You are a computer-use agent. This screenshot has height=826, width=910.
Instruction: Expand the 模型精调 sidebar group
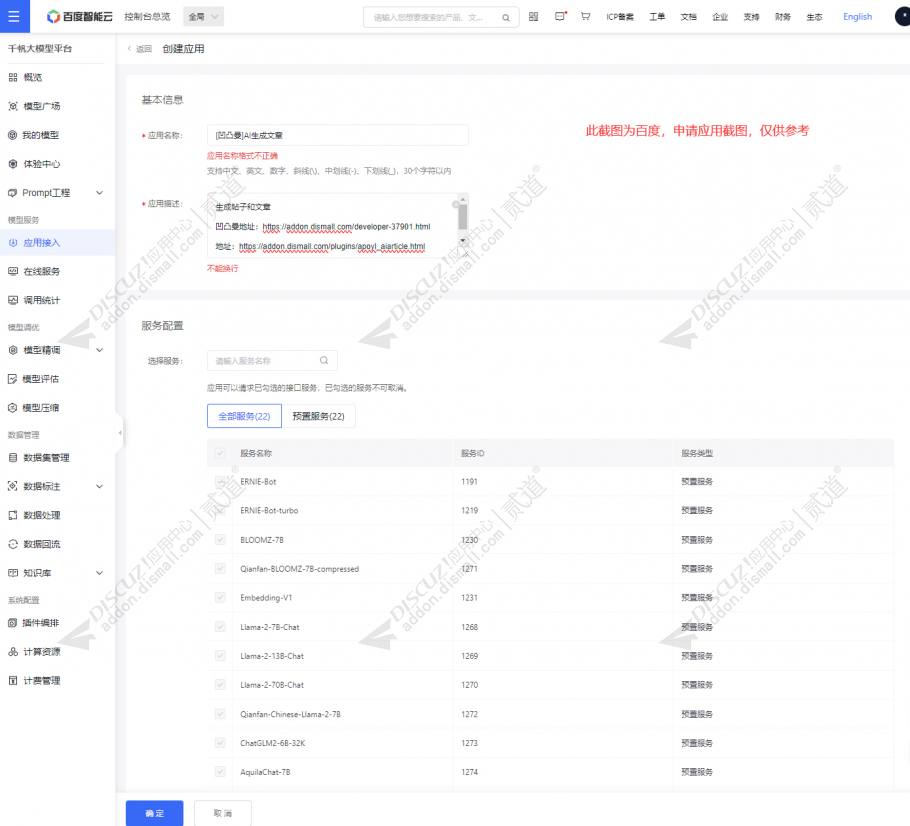click(100, 350)
